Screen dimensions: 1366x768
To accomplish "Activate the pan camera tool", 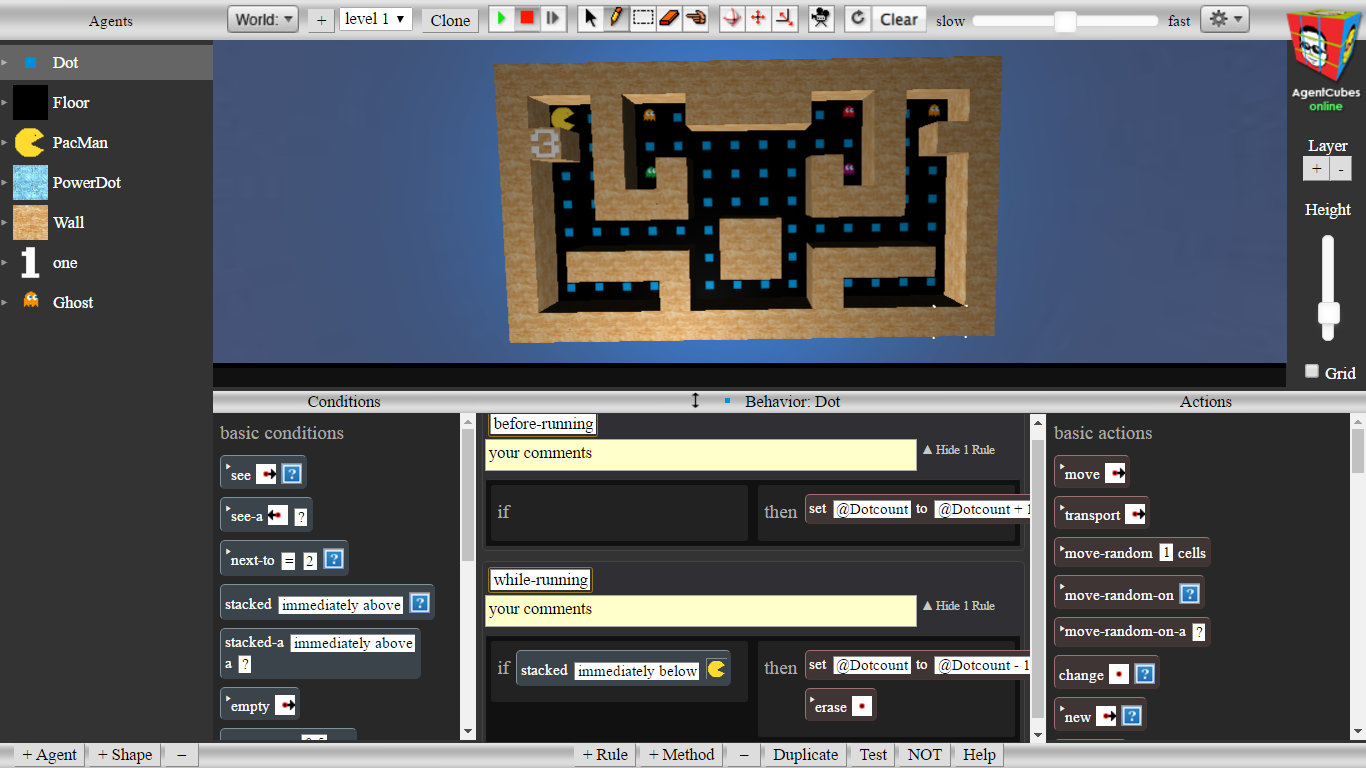I will [x=759, y=18].
